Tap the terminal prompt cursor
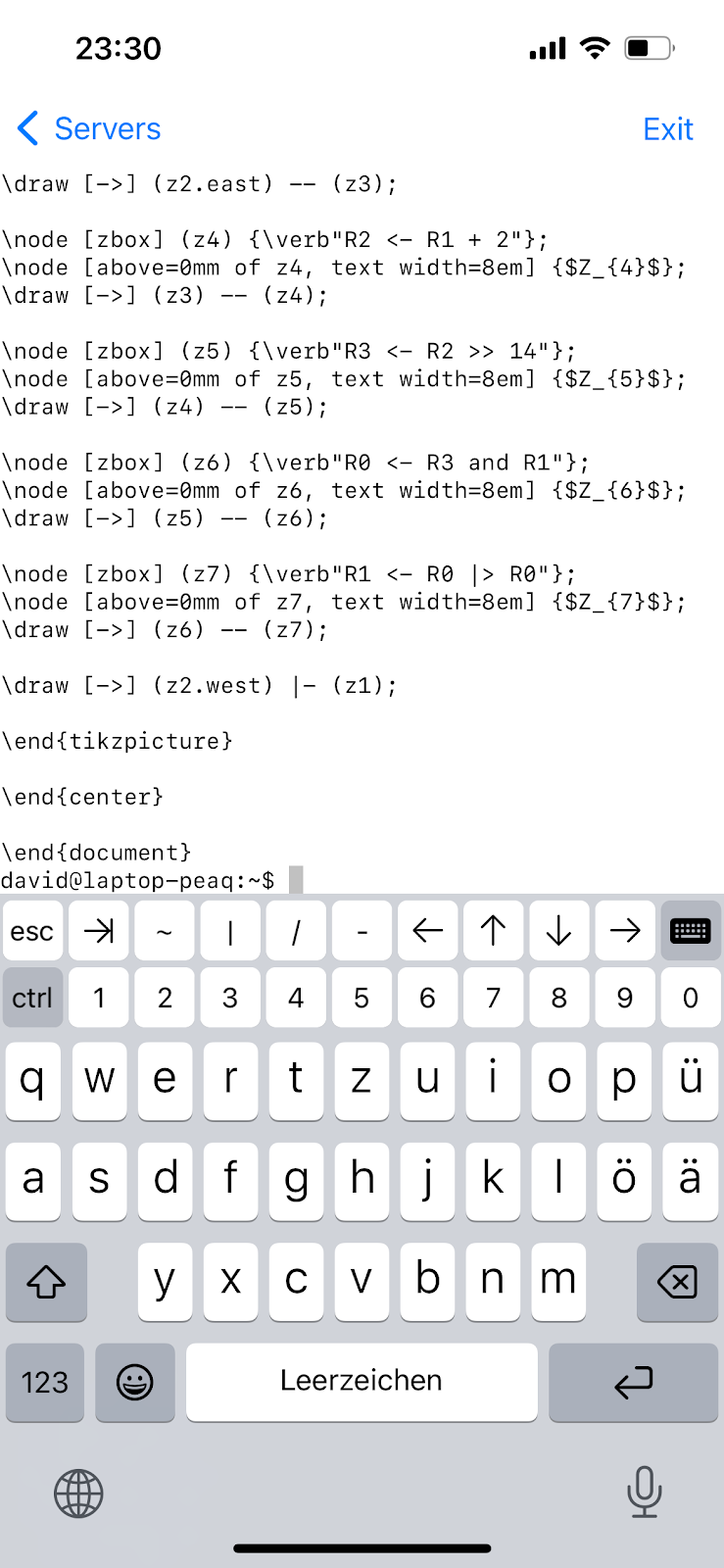This screenshot has height=1568, width=724. tap(296, 880)
